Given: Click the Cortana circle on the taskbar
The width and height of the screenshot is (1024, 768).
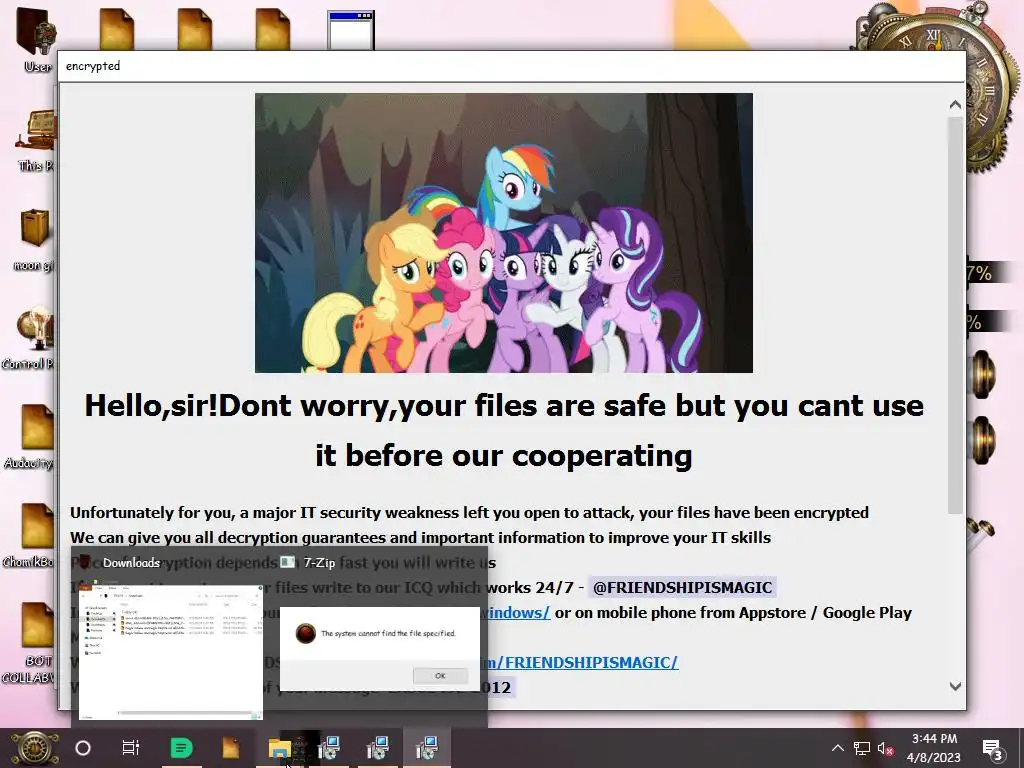Looking at the screenshot, I should coord(83,748).
